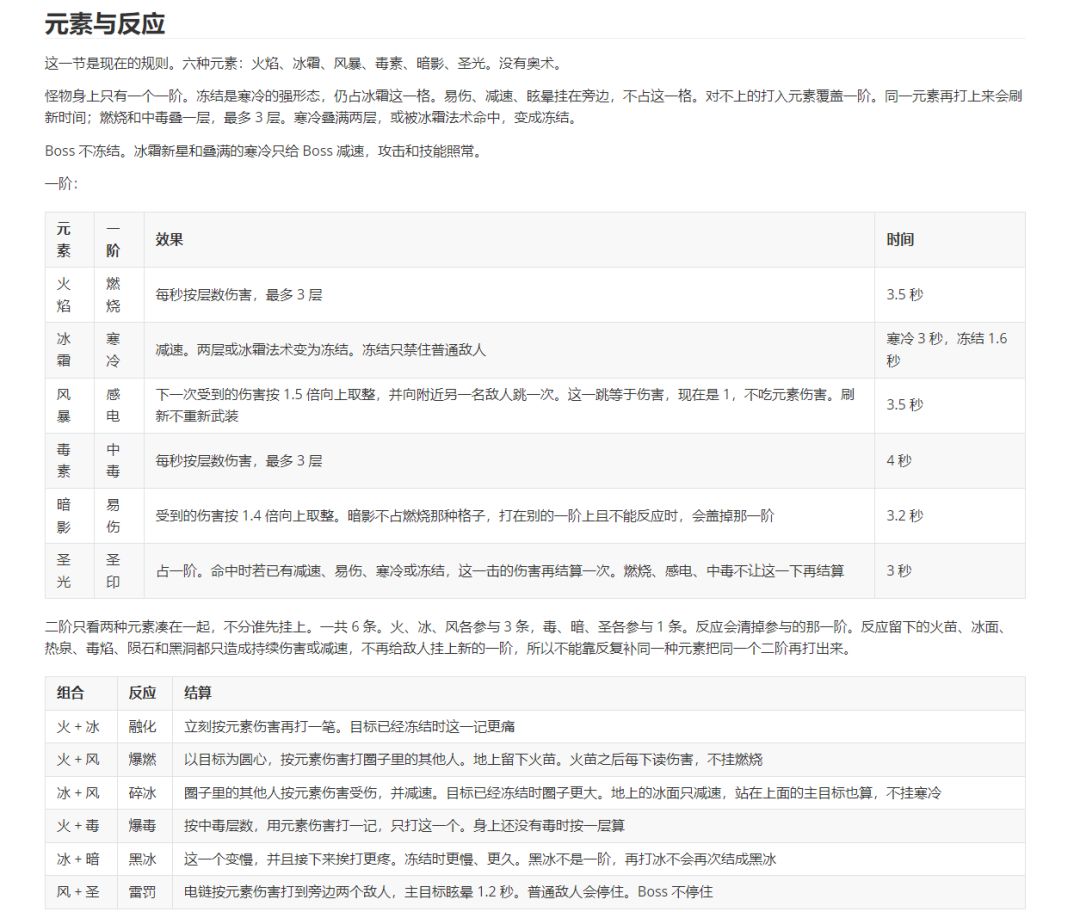Click the cell "寒冷 3 秒，冻结 1.6 秒"
The image size is (1080, 918).
pyautogui.click(x=950, y=350)
